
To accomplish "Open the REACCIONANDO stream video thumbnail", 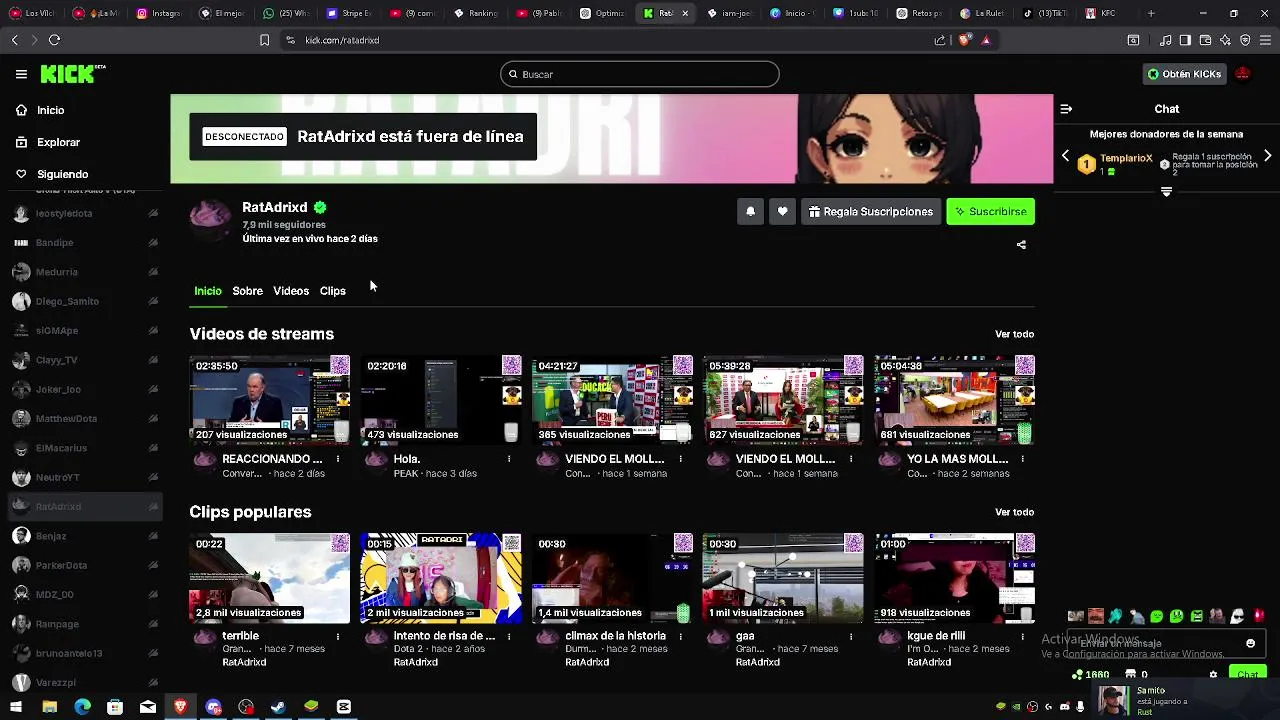I will pos(270,399).
